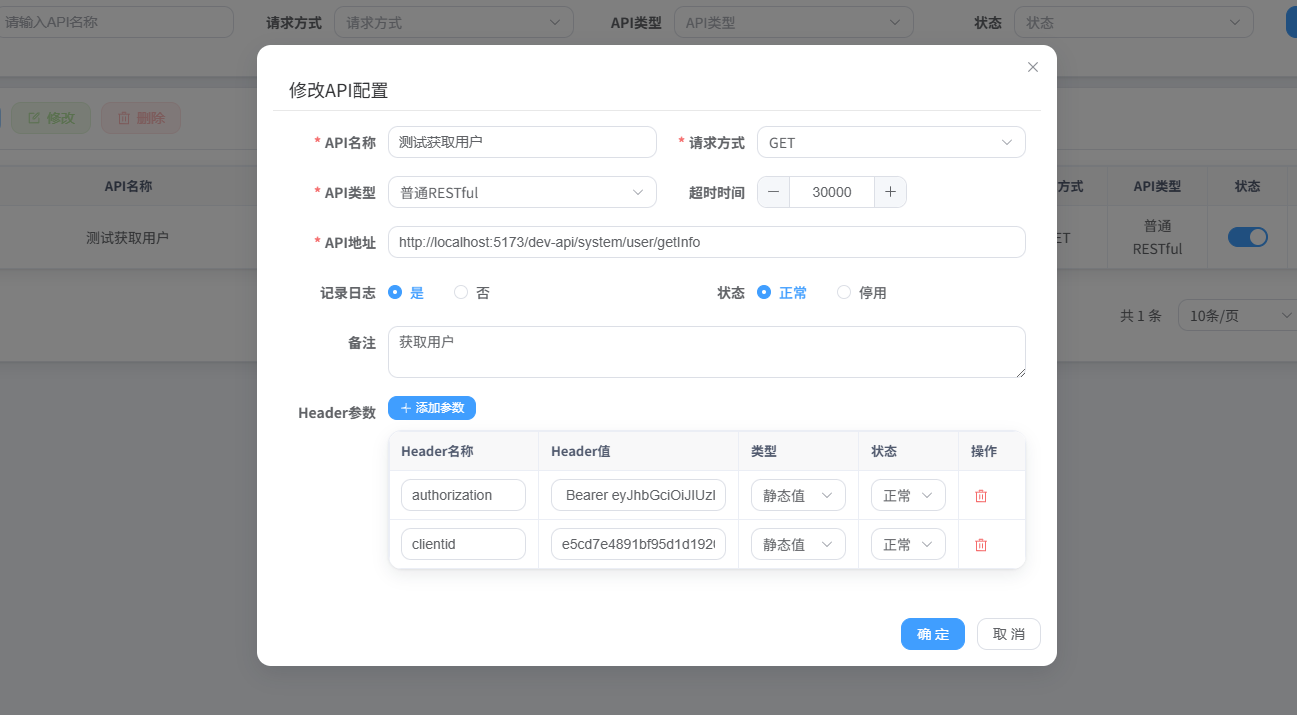This screenshot has height=715, width=1297.
Task: Open the 正常 status dropdown for clientid
Action: 907,544
